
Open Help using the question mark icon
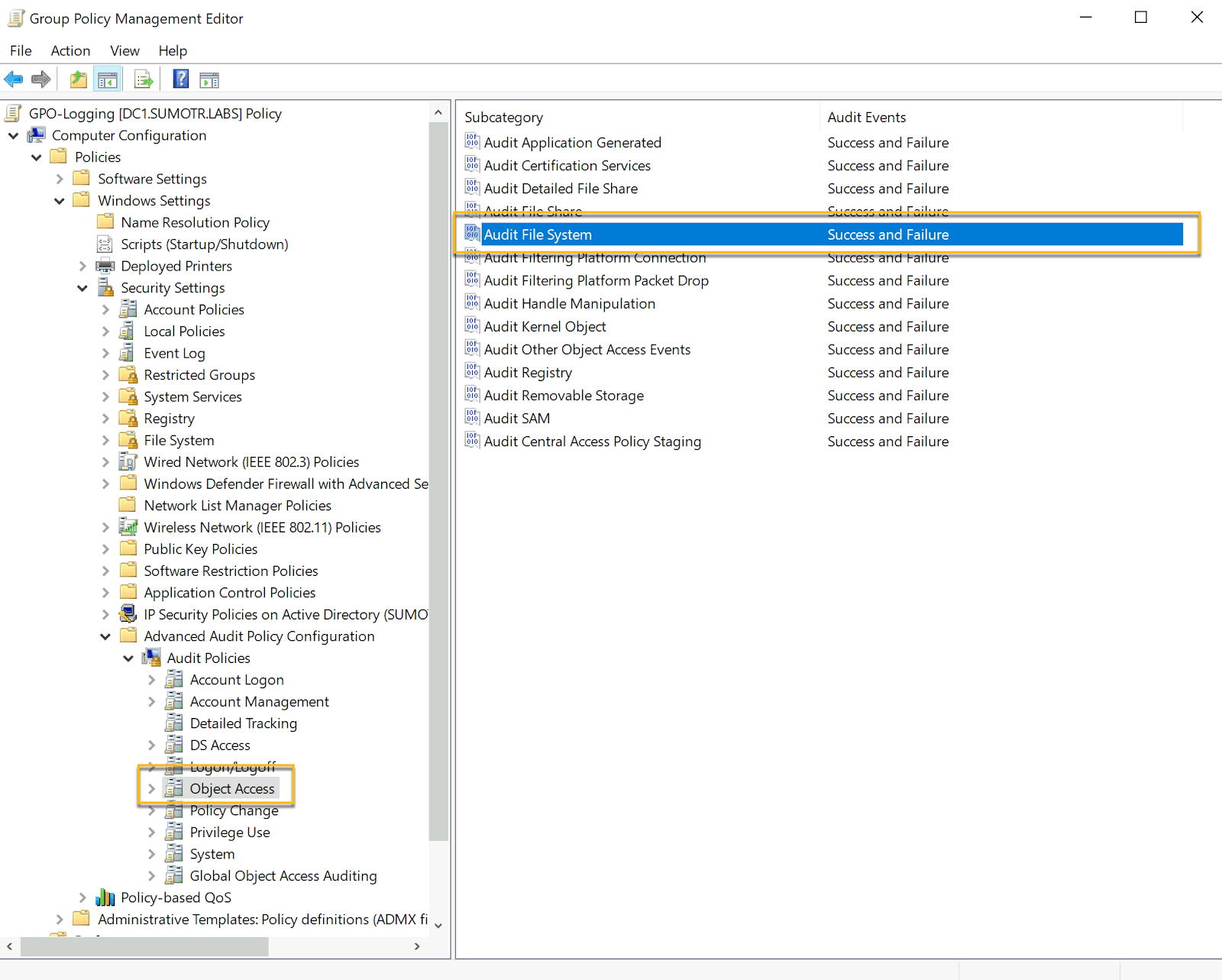[180, 79]
